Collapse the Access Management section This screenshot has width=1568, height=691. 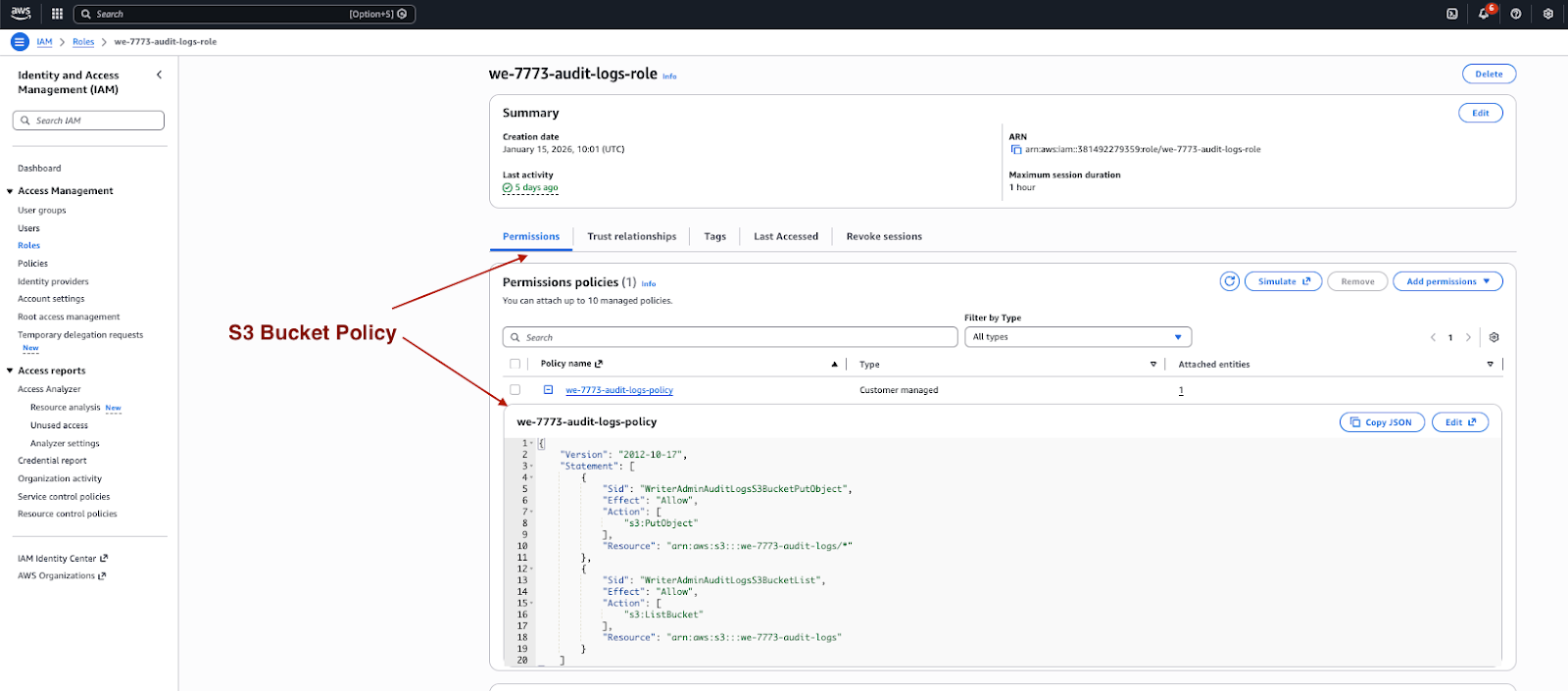pos(10,191)
